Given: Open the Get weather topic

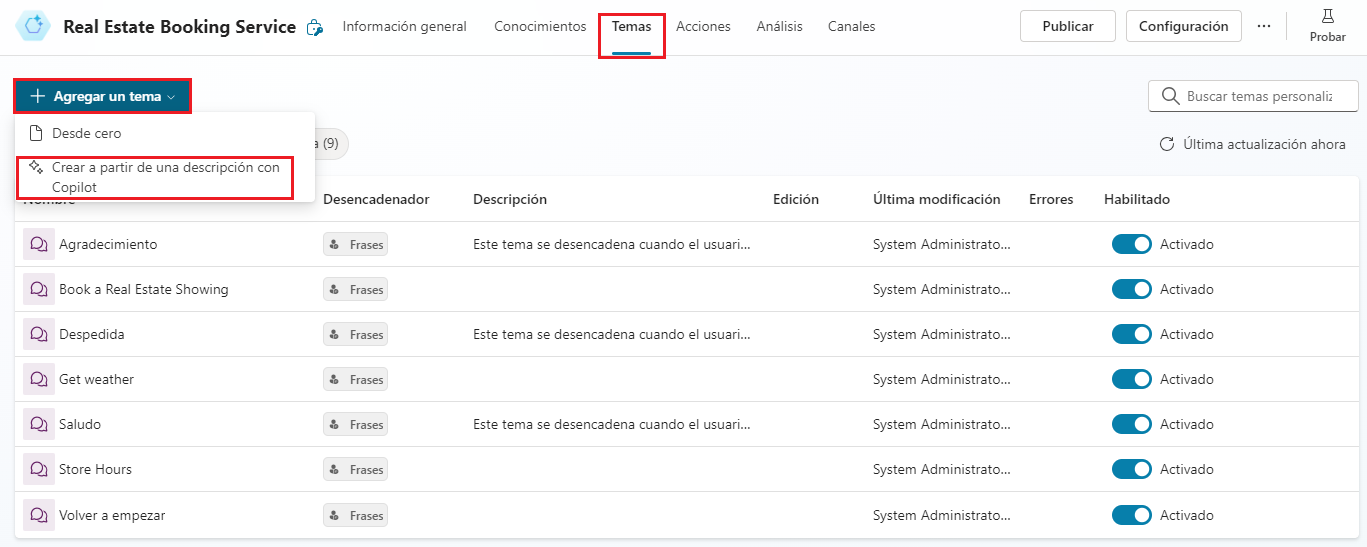Looking at the screenshot, I should point(96,379).
